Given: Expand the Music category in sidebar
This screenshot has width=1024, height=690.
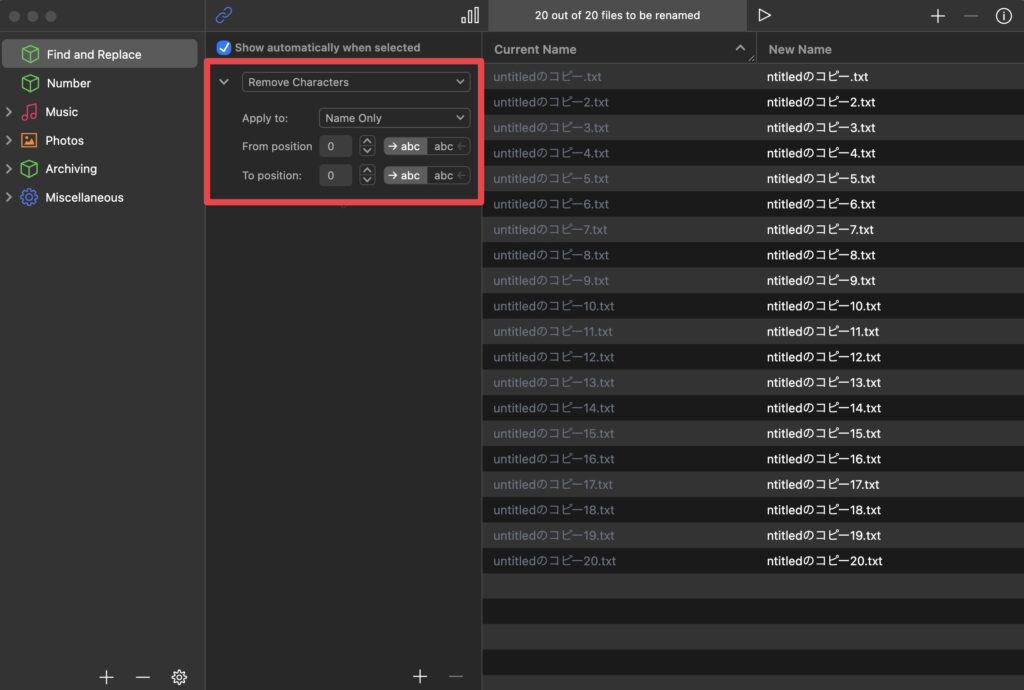Looking at the screenshot, I should point(9,112).
